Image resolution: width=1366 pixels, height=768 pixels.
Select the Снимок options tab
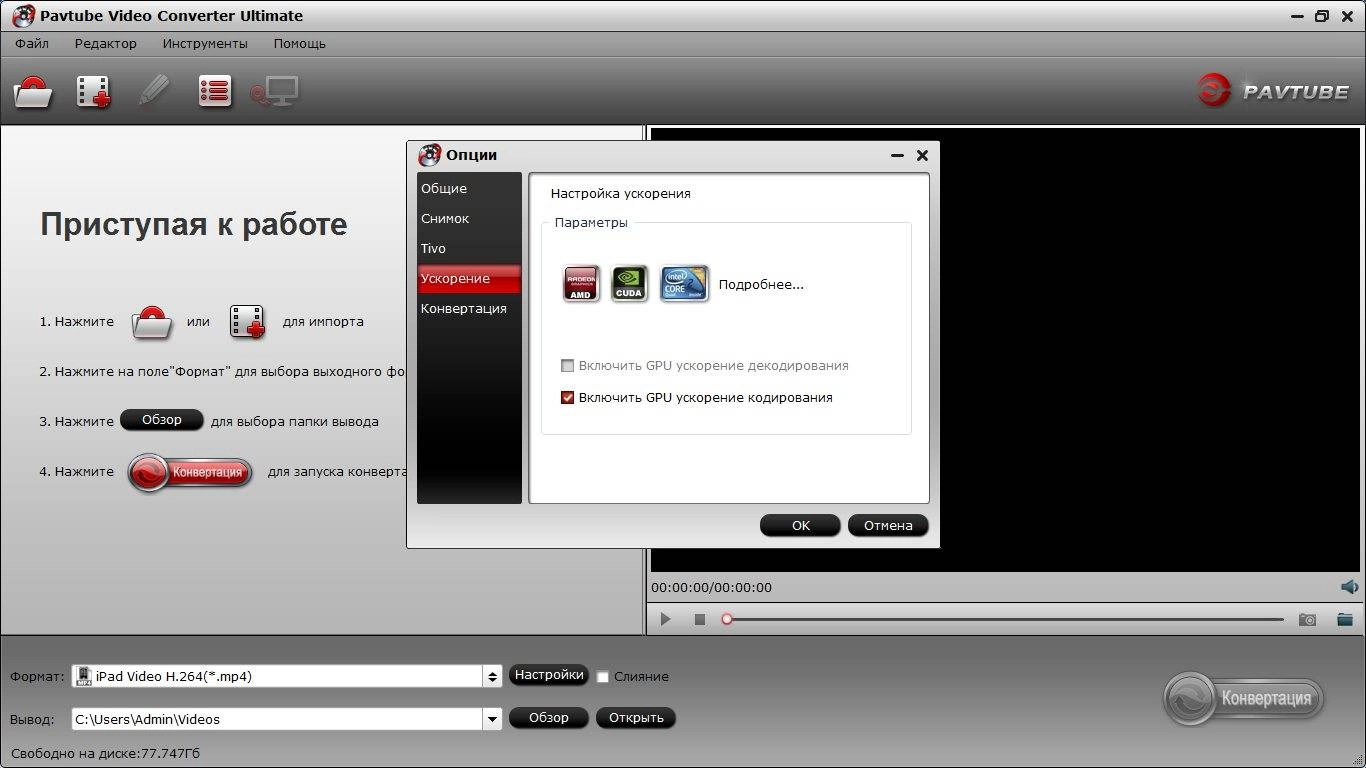point(468,219)
